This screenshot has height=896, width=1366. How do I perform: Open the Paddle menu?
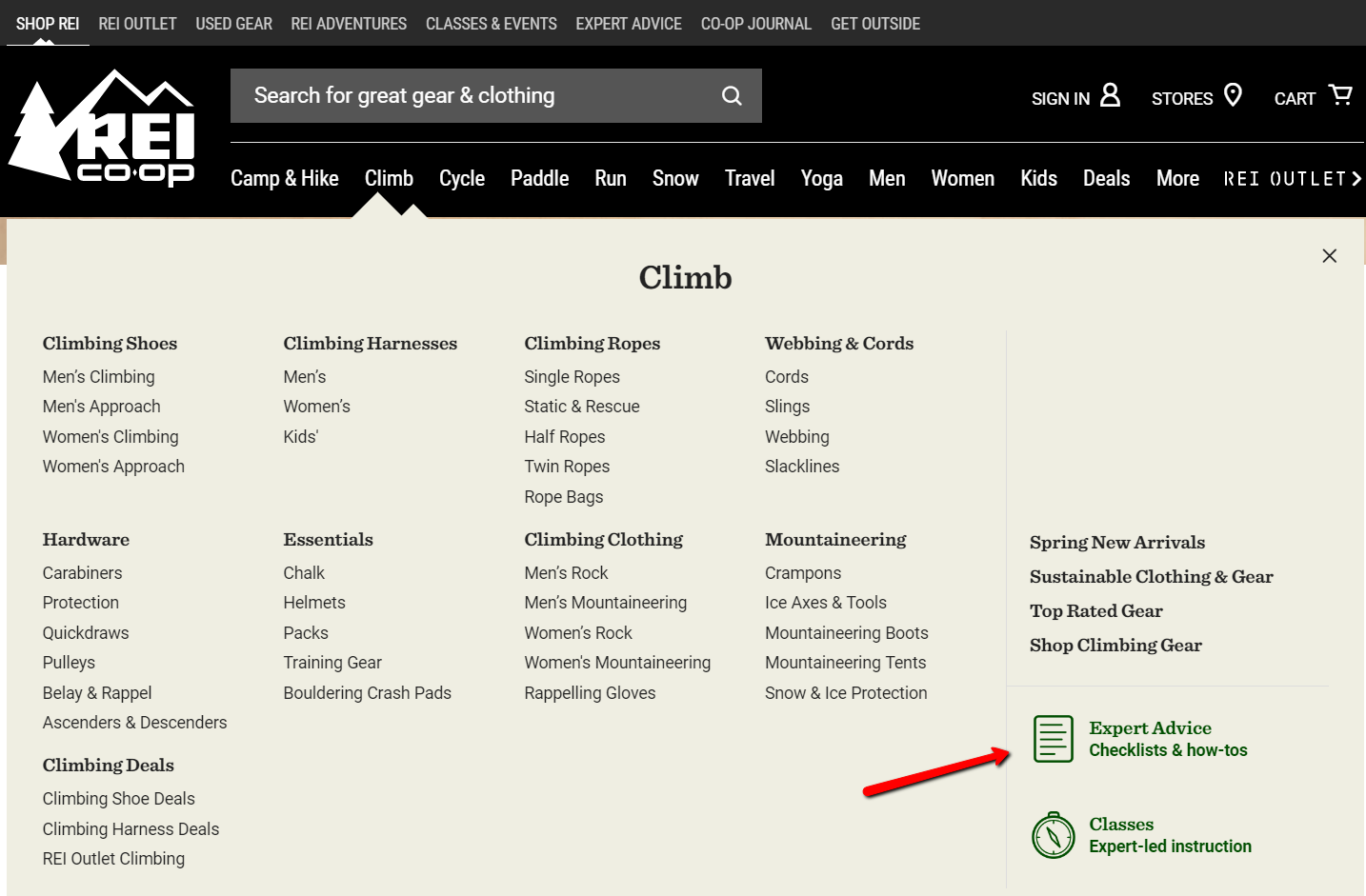(x=539, y=179)
